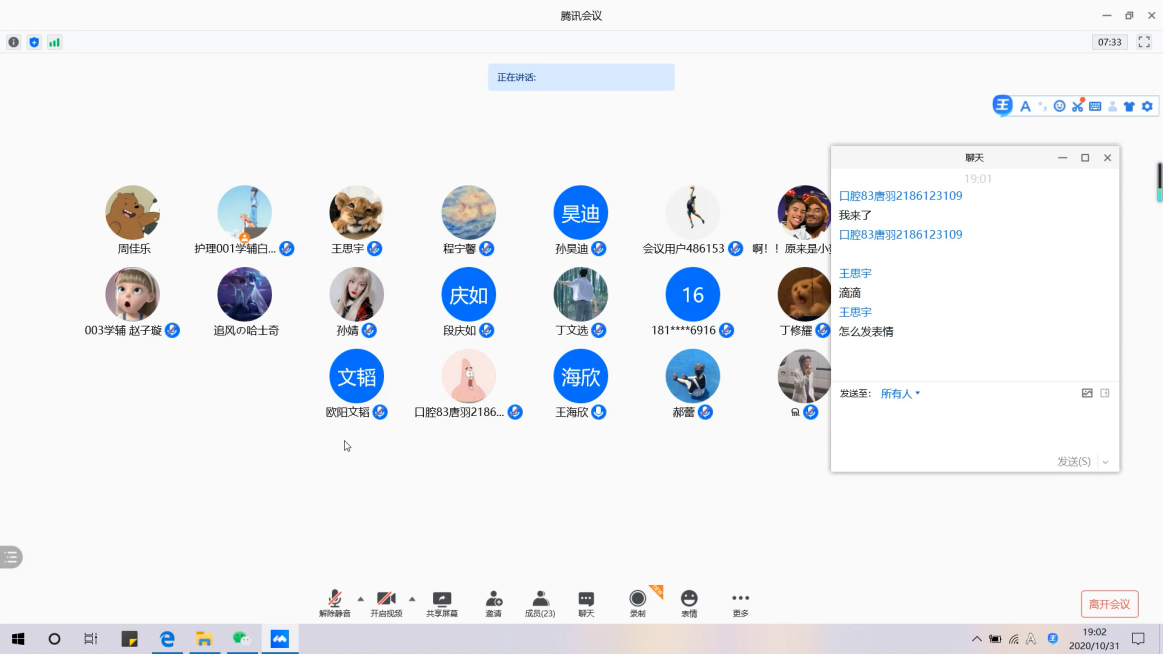Click sender name 王思宇 above 滴滴
The height and width of the screenshot is (654, 1163).
[x=855, y=274]
